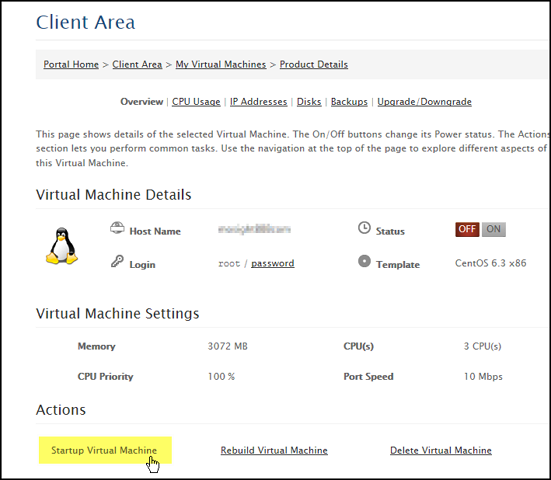Click the Login key icon
Screen dimensions: 551x480
(x=117, y=261)
